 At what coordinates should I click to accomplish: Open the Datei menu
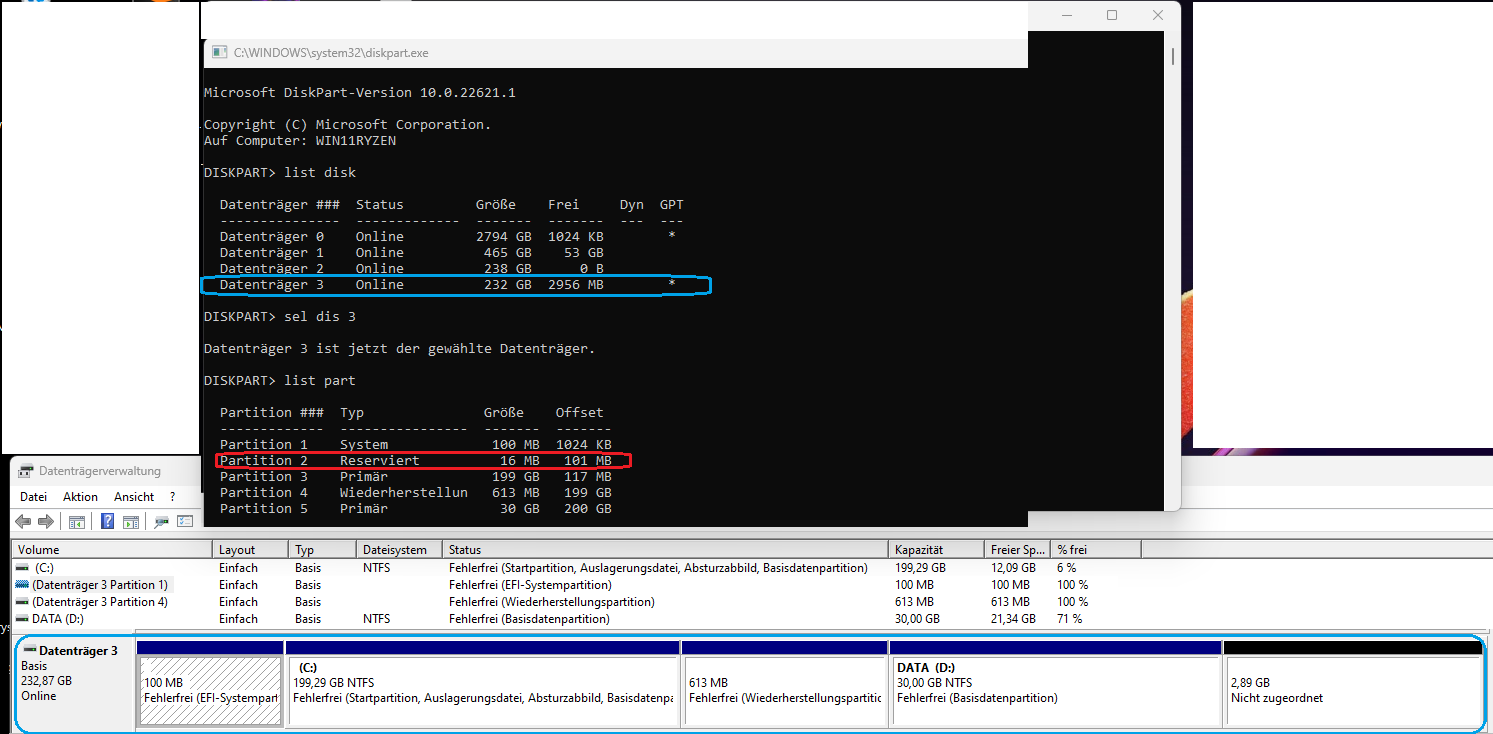33,496
